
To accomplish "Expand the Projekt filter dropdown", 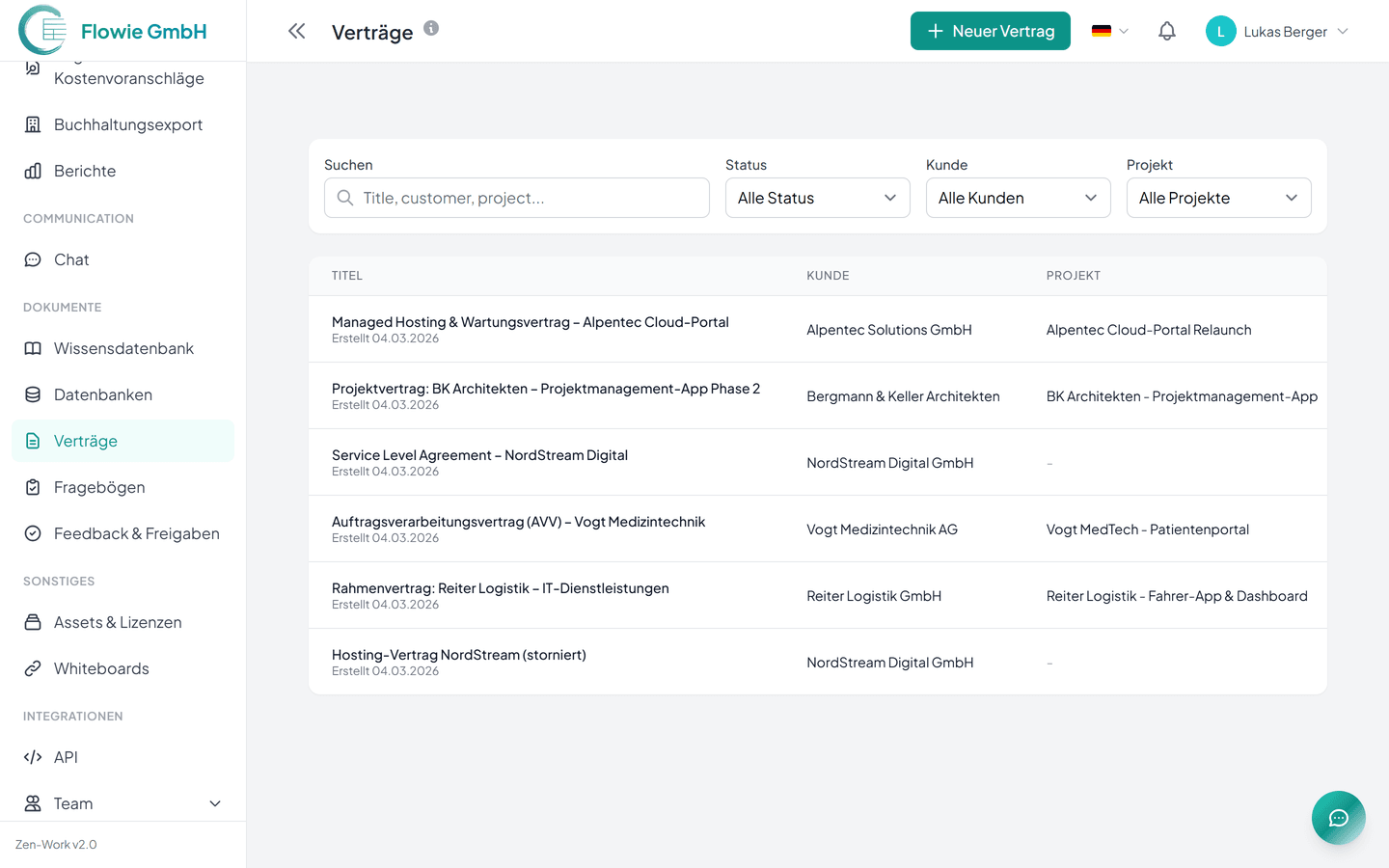I will 1218,197.
